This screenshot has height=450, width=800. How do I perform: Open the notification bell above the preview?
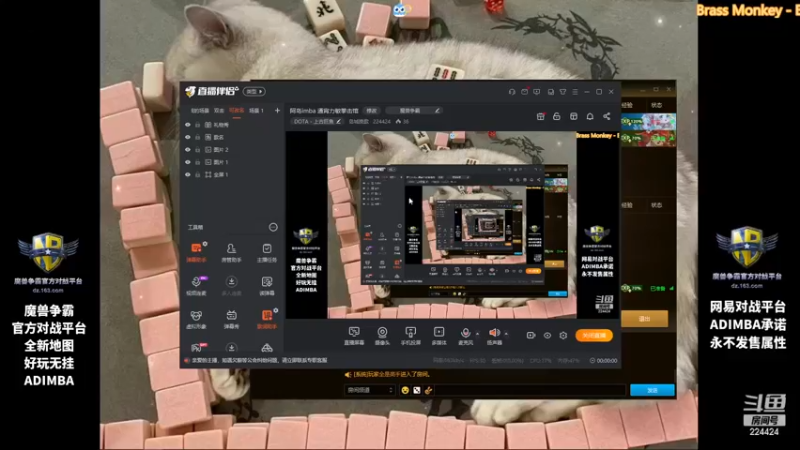[590, 116]
